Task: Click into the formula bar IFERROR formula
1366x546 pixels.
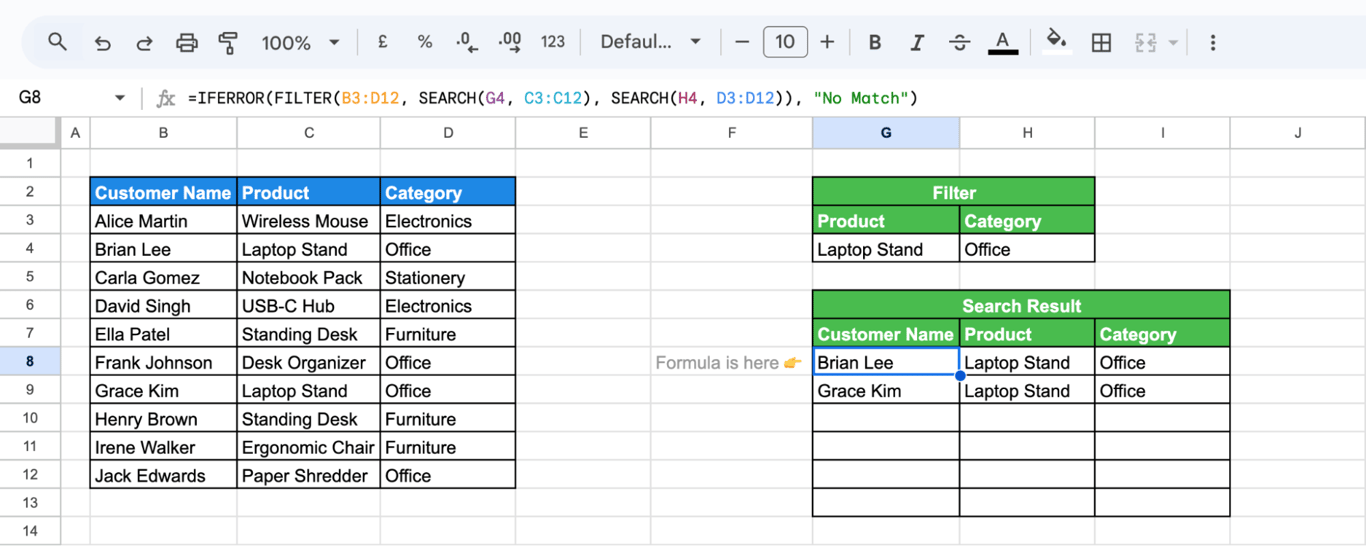Action: pyautogui.click(x=553, y=98)
